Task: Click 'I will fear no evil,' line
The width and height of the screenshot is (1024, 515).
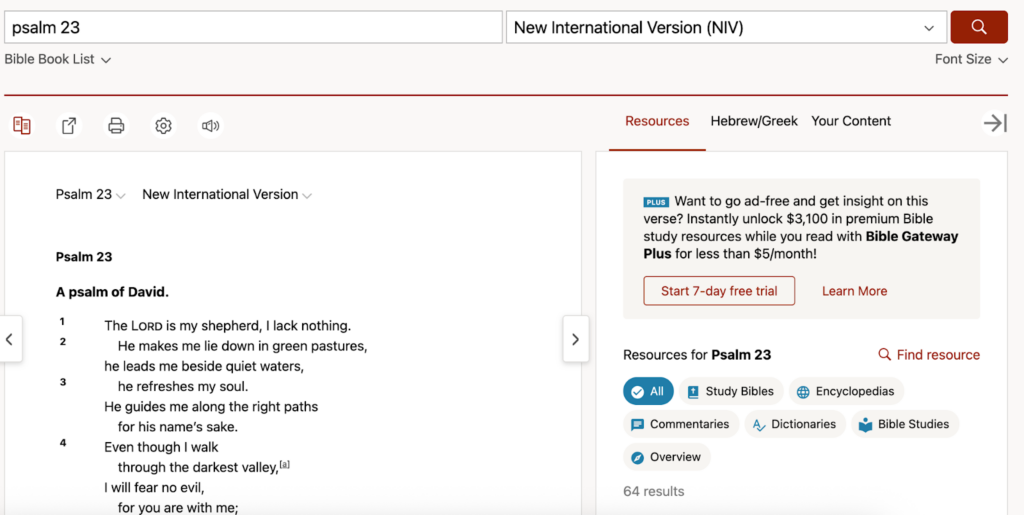Action: click(154, 488)
